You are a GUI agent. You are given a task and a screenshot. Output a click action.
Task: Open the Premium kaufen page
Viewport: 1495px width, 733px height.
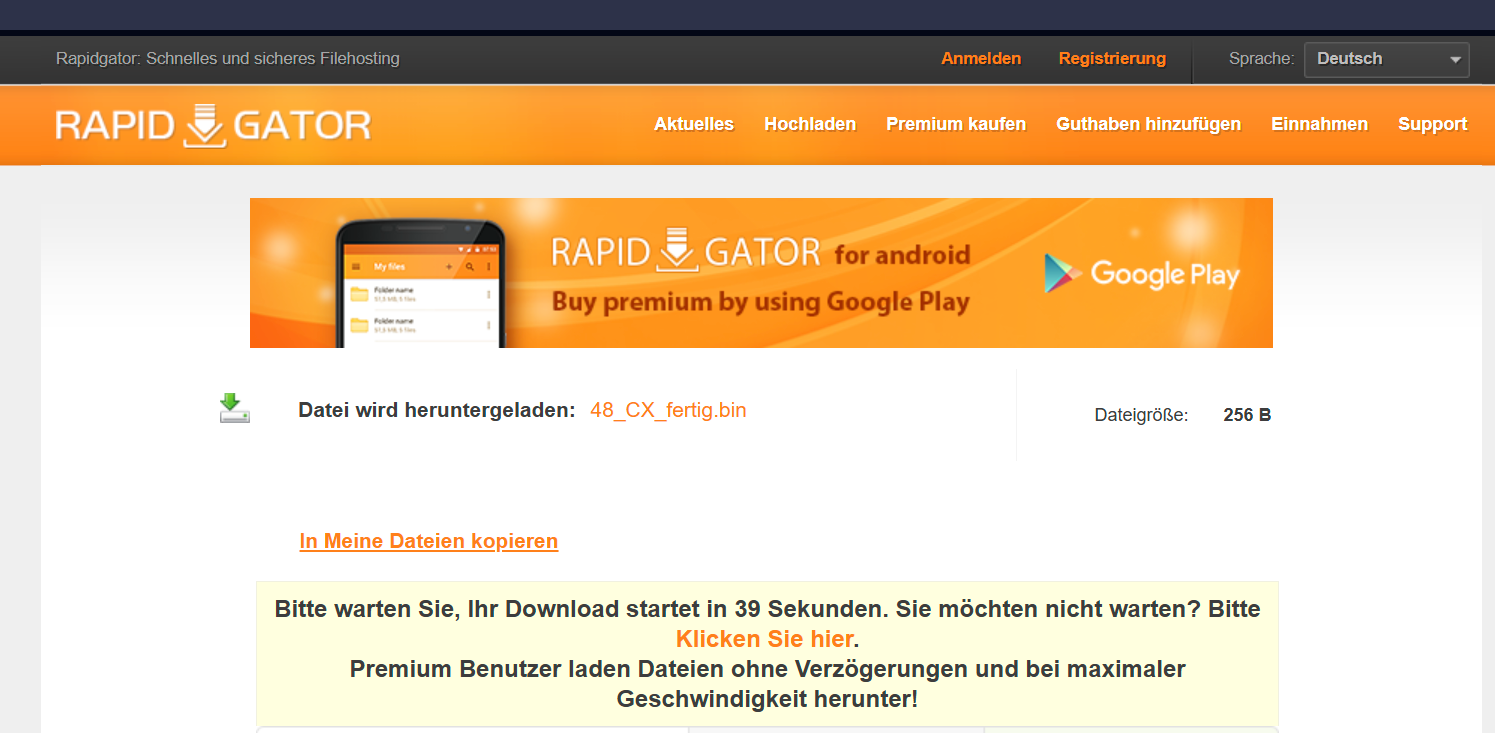[956, 124]
